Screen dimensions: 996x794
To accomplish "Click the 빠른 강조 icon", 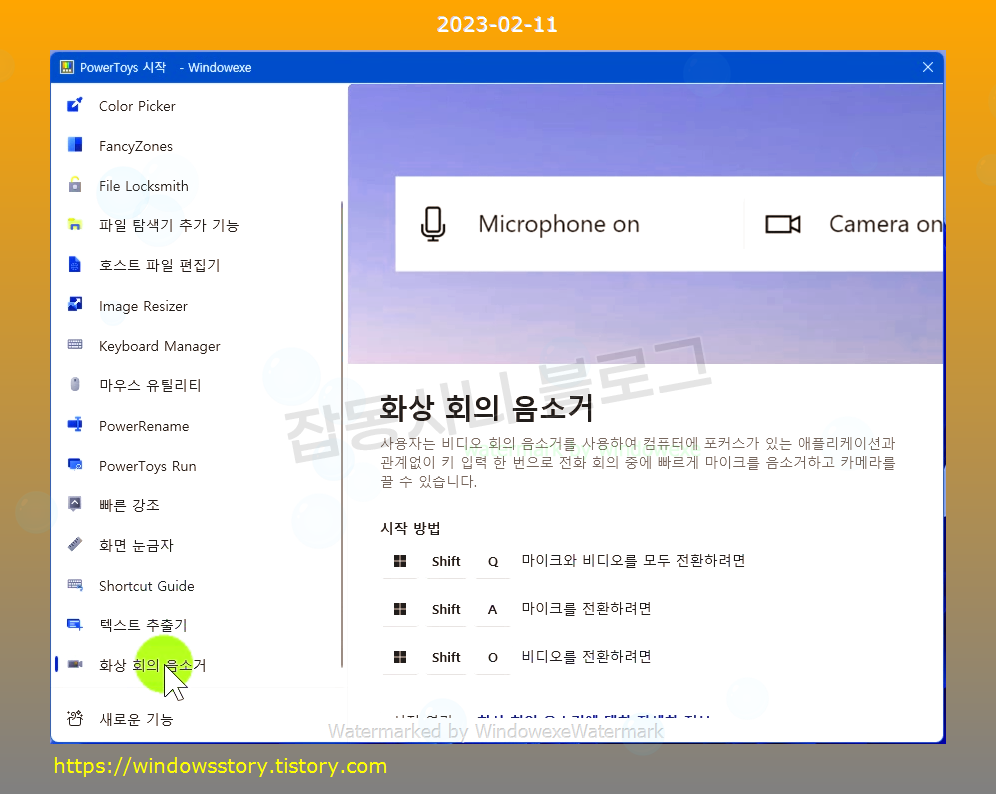I will point(75,504).
